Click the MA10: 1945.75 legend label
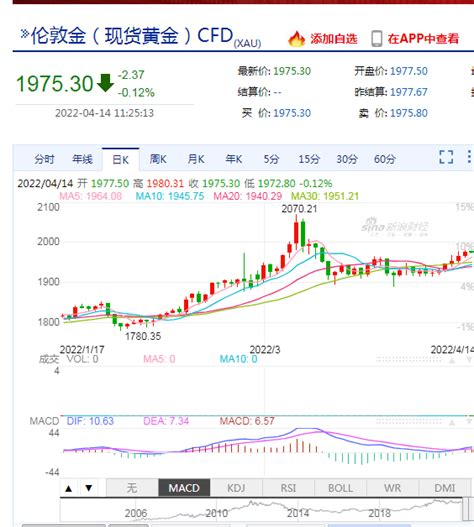 tap(170, 196)
